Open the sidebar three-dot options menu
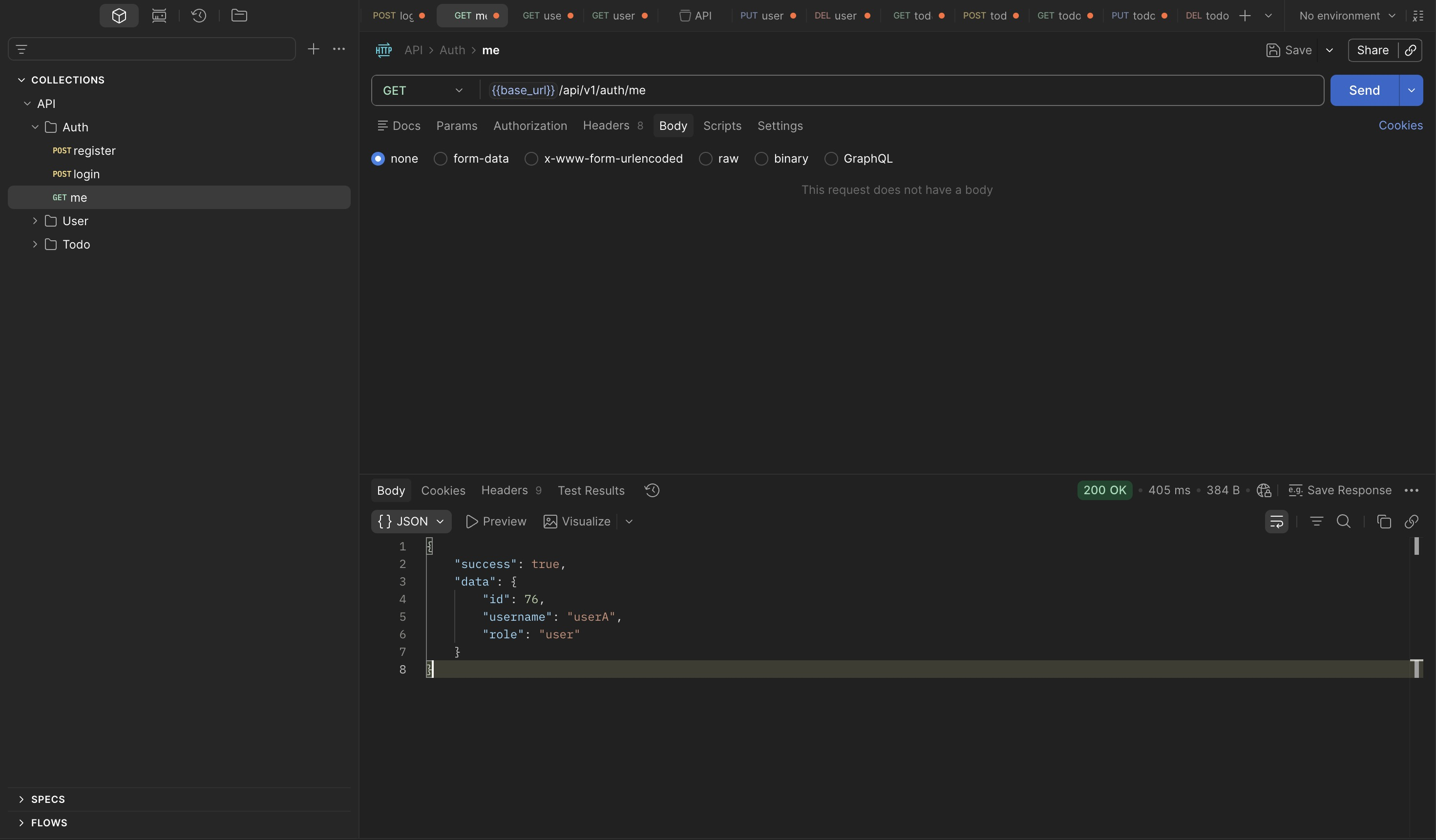 pos(338,49)
